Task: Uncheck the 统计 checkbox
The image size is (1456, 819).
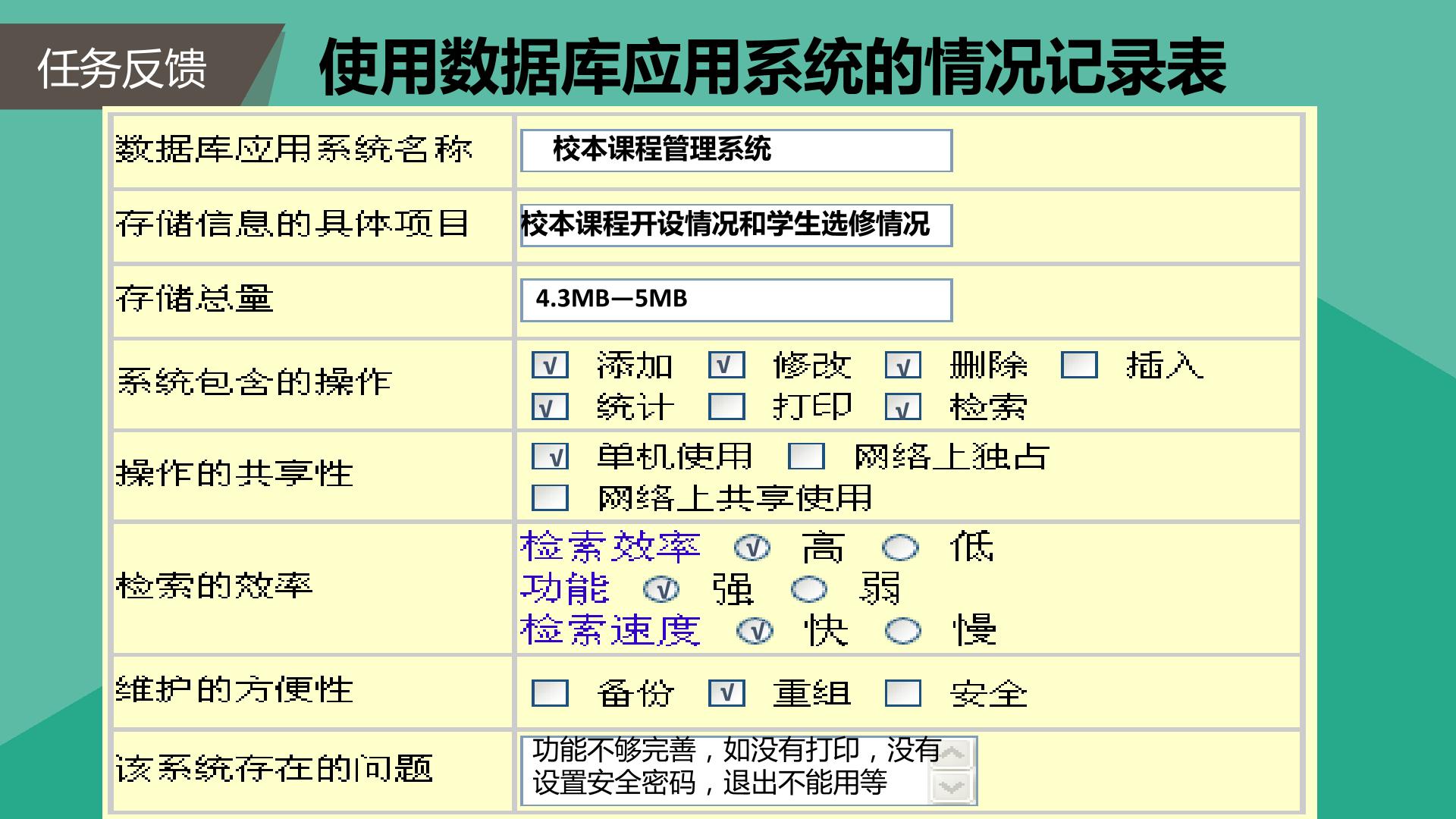Action: 550,406
